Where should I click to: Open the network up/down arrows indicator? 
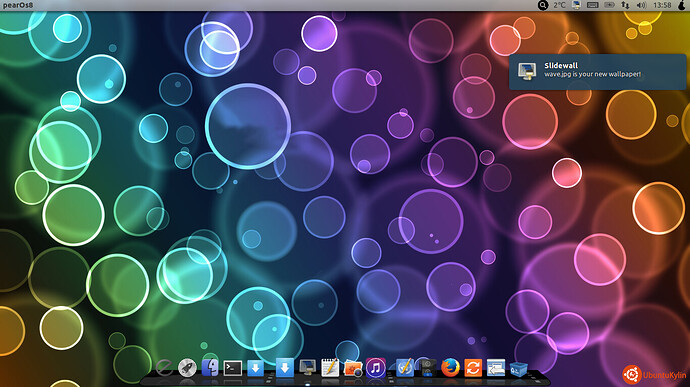point(625,5)
